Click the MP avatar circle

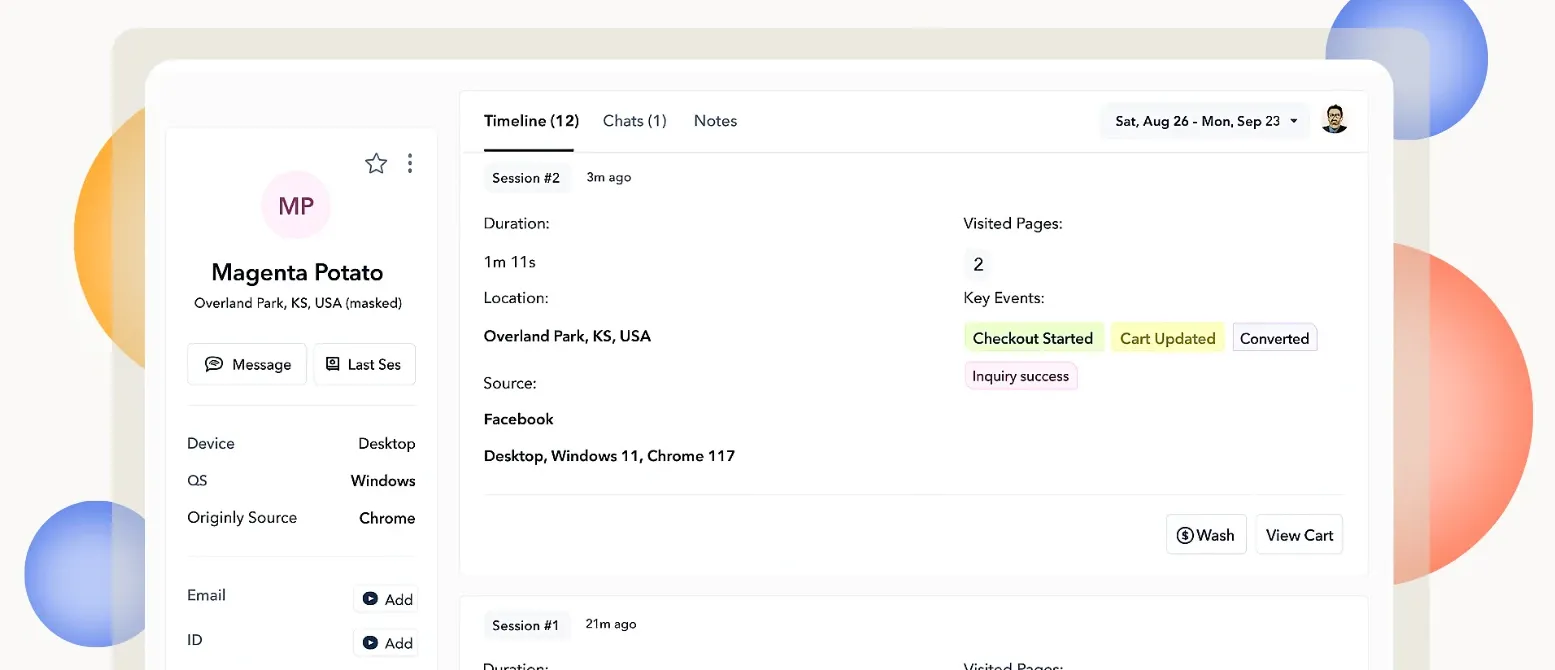[296, 205]
